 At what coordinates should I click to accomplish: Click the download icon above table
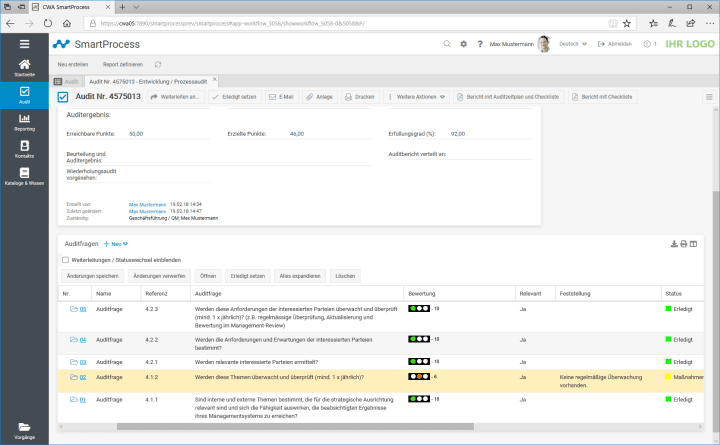pyautogui.click(x=674, y=244)
